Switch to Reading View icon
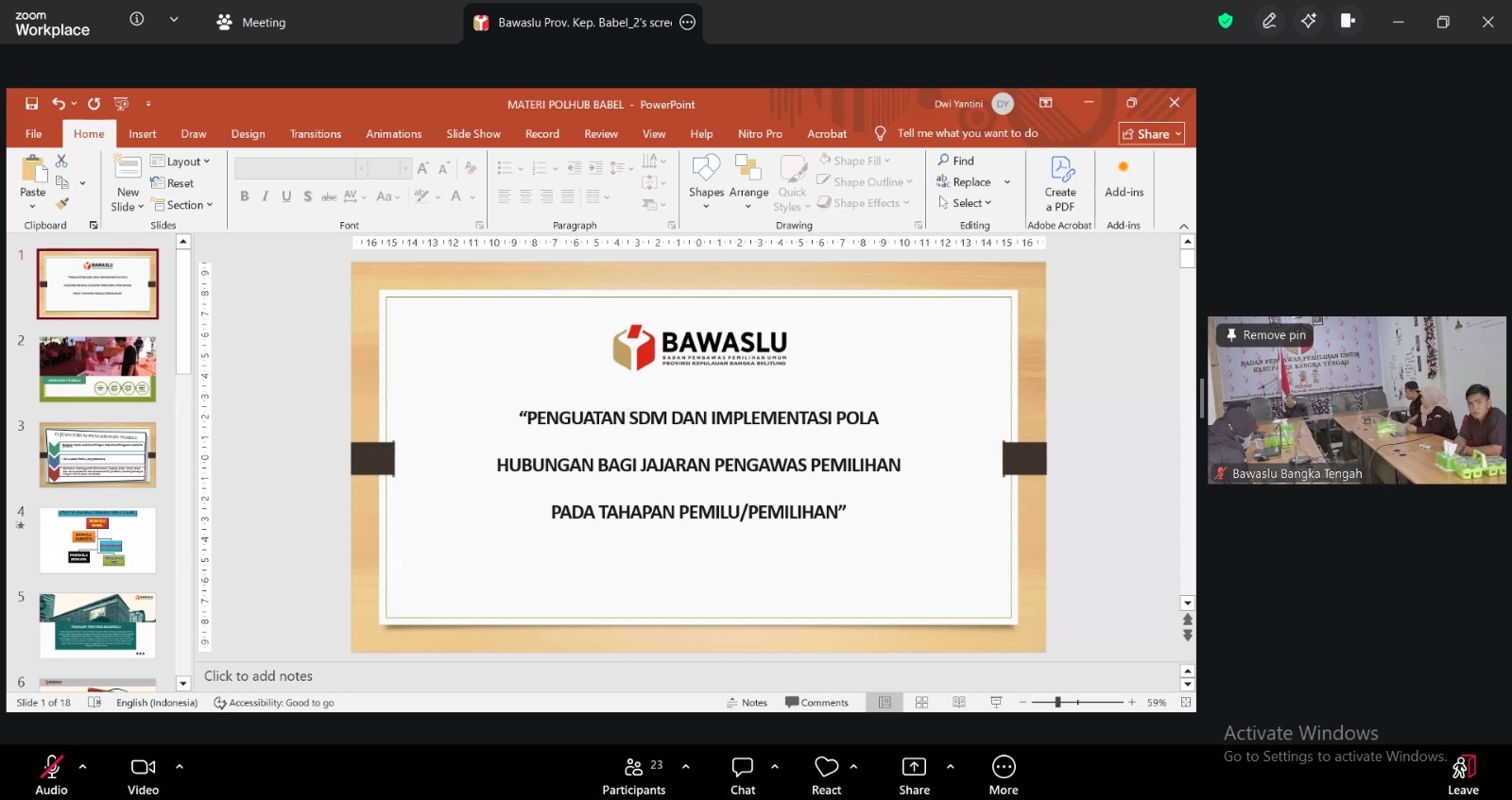Image resolution: width=1512 pixels, height=800 pixels. coord(959,703)
